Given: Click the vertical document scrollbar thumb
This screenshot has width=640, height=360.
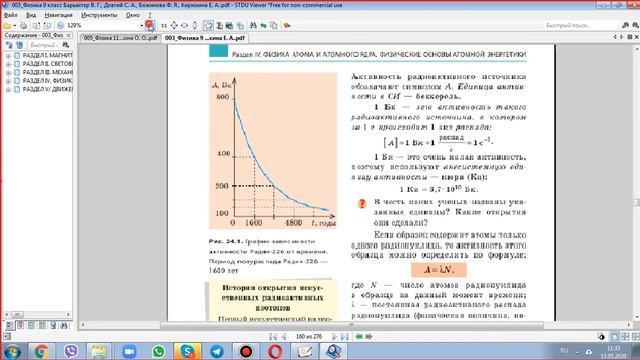Looking at the screenshot, I should [636, 202].
